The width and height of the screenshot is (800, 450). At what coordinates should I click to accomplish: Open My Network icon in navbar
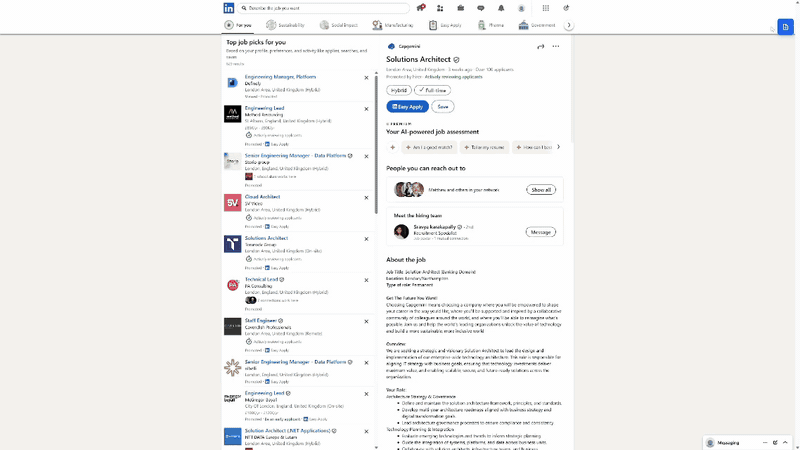click(x=440, y=8)
